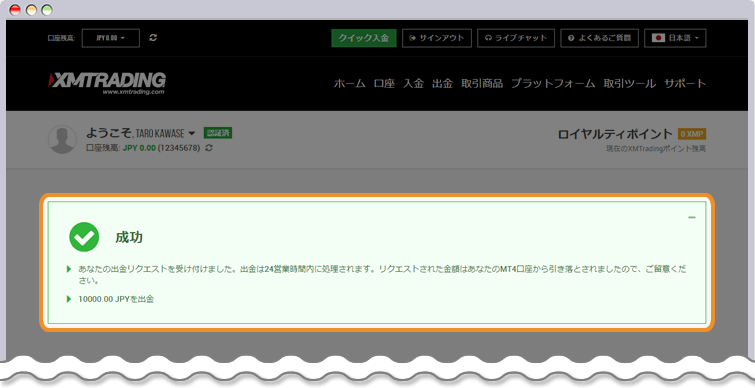755x388 pixels.
Task: Open the 日本語 language dropdown
Action: (x=675, y=38)
